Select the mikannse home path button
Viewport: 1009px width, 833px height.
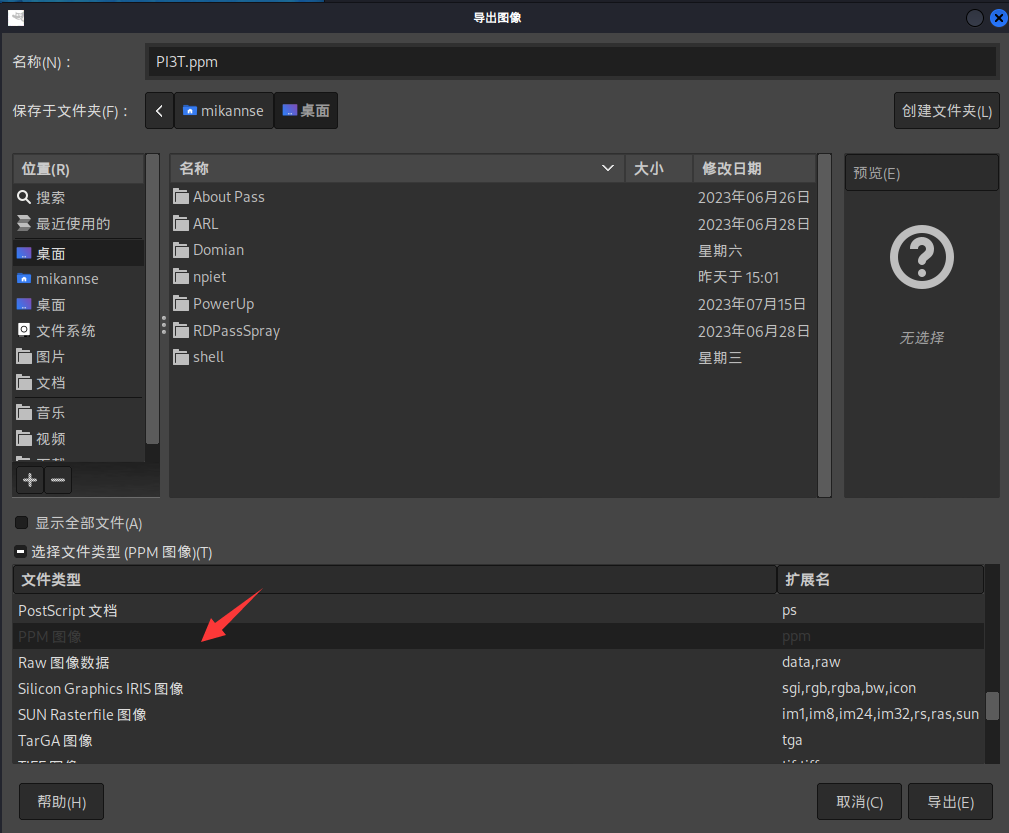pos(223,111)
